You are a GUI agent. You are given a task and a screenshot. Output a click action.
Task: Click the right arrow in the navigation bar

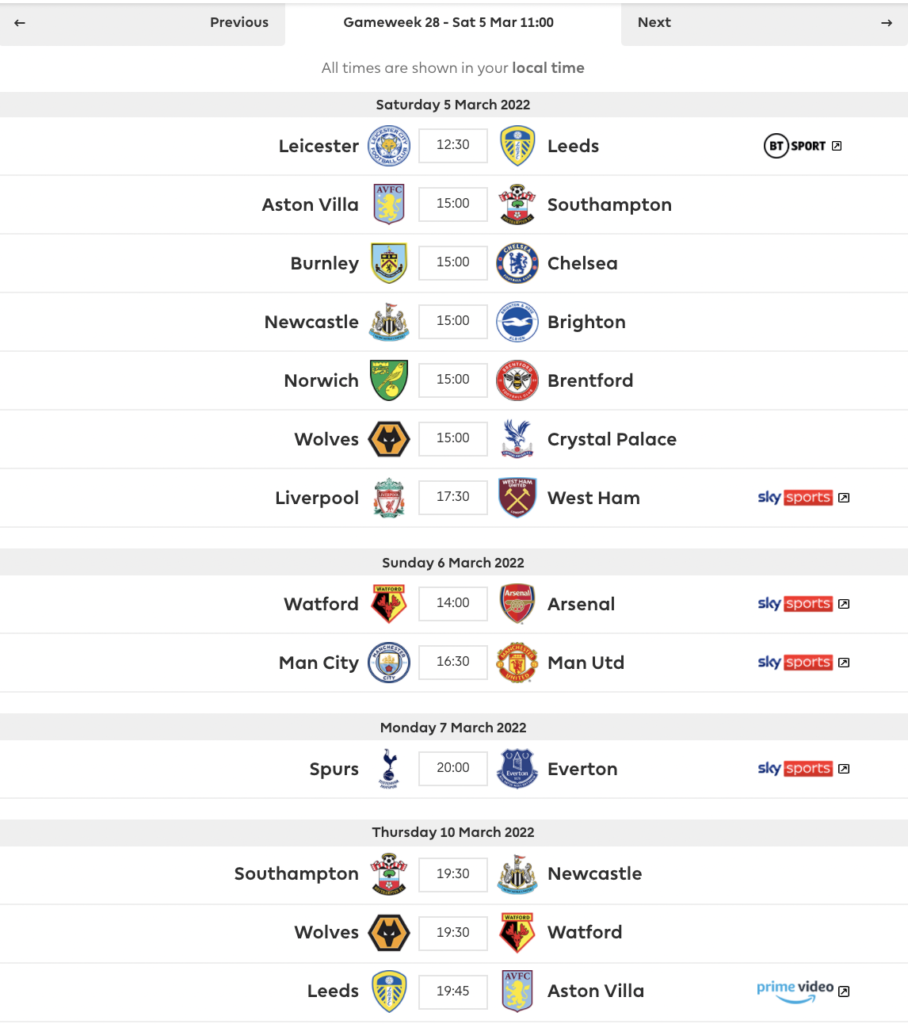pos(889,22)
